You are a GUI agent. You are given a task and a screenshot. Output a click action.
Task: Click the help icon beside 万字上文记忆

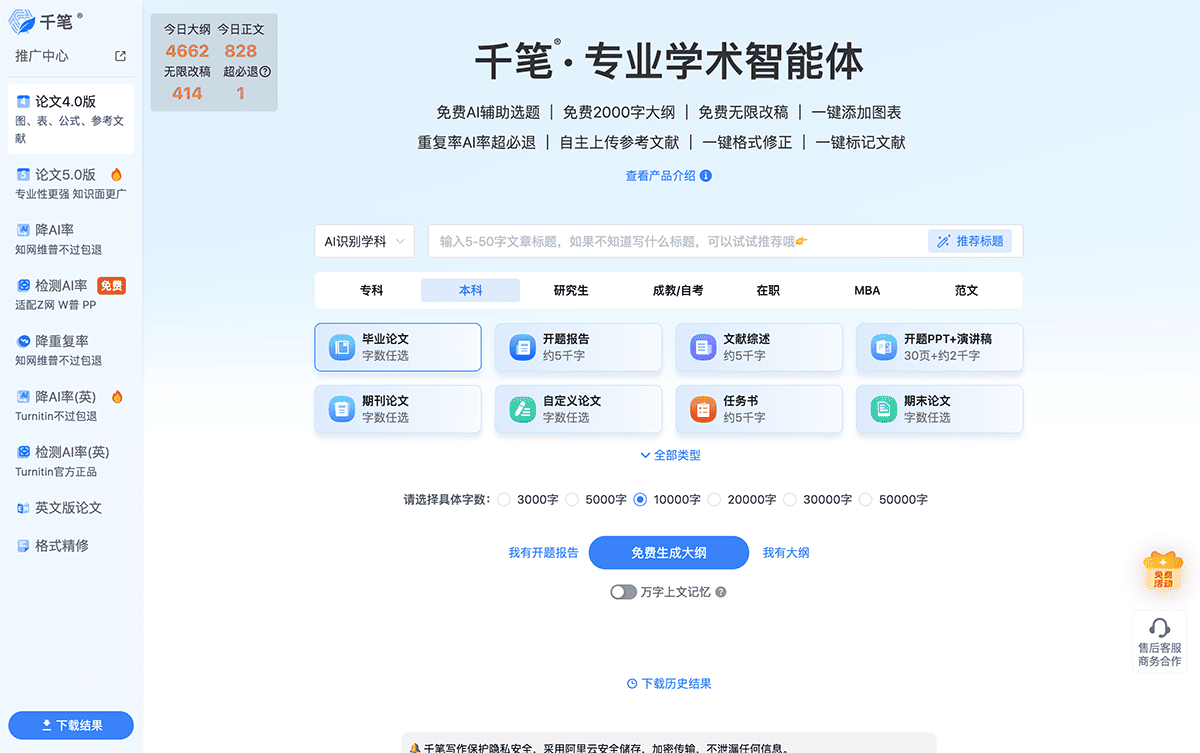(x=721, y=592)
